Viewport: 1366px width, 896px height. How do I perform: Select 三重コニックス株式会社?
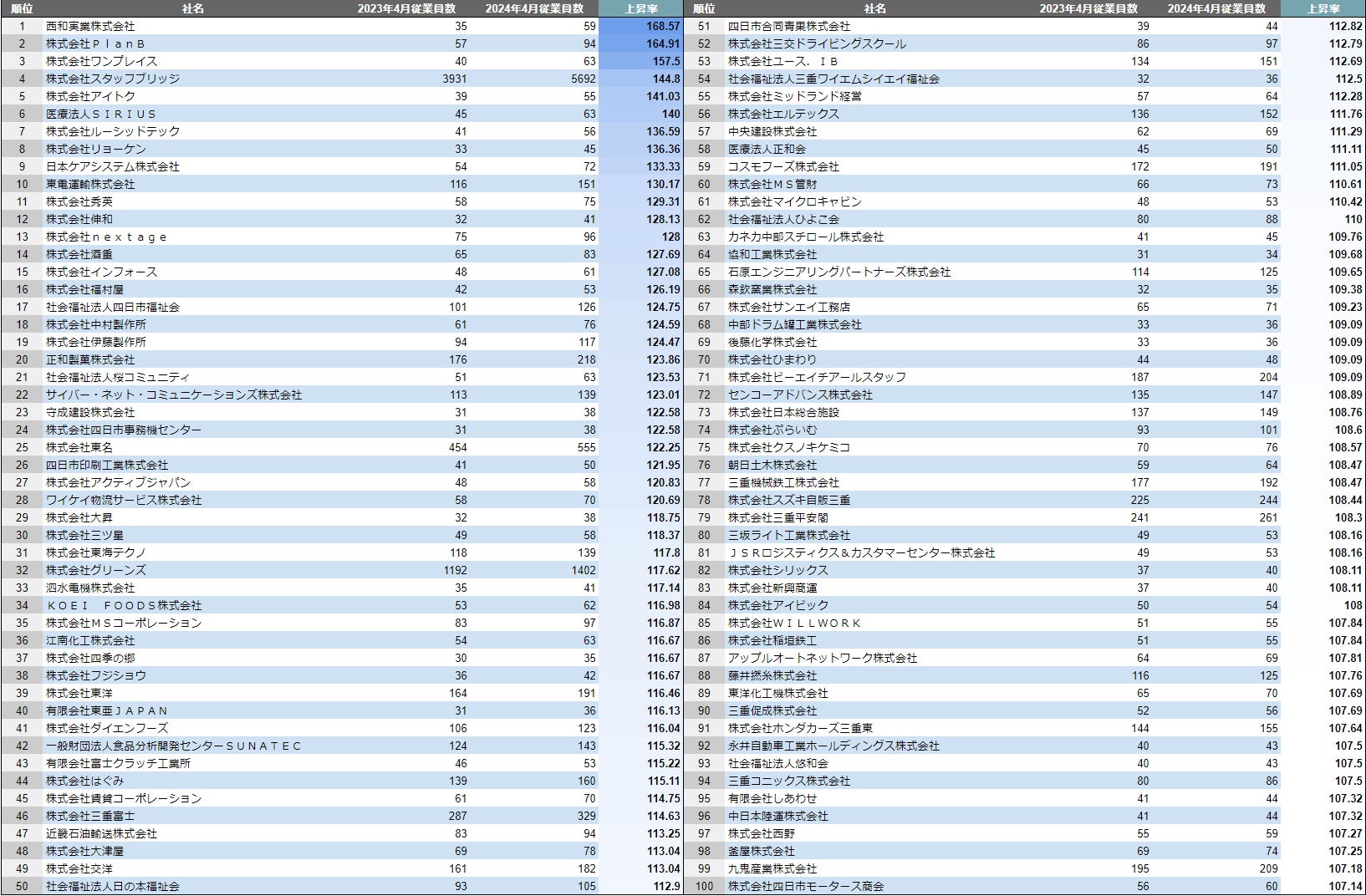click(x=789, y=781)
